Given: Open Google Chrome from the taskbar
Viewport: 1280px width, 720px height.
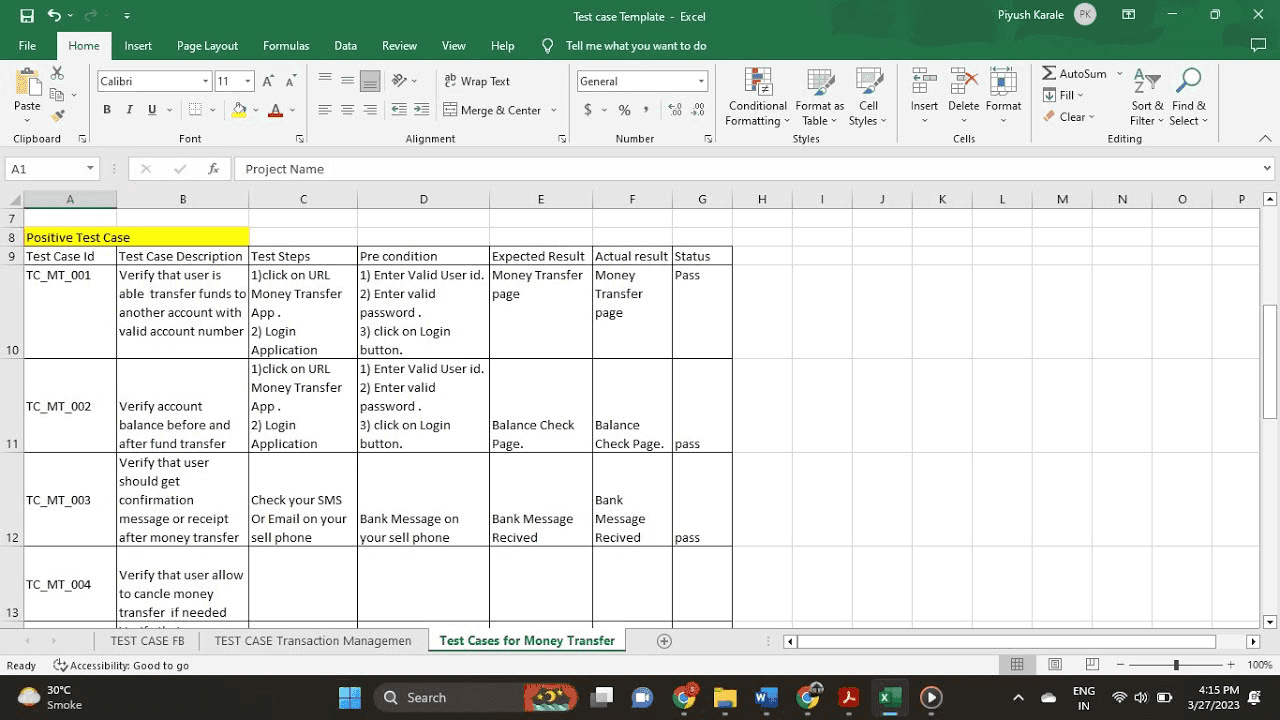Looking at the screenshot, I should (685, 697).
